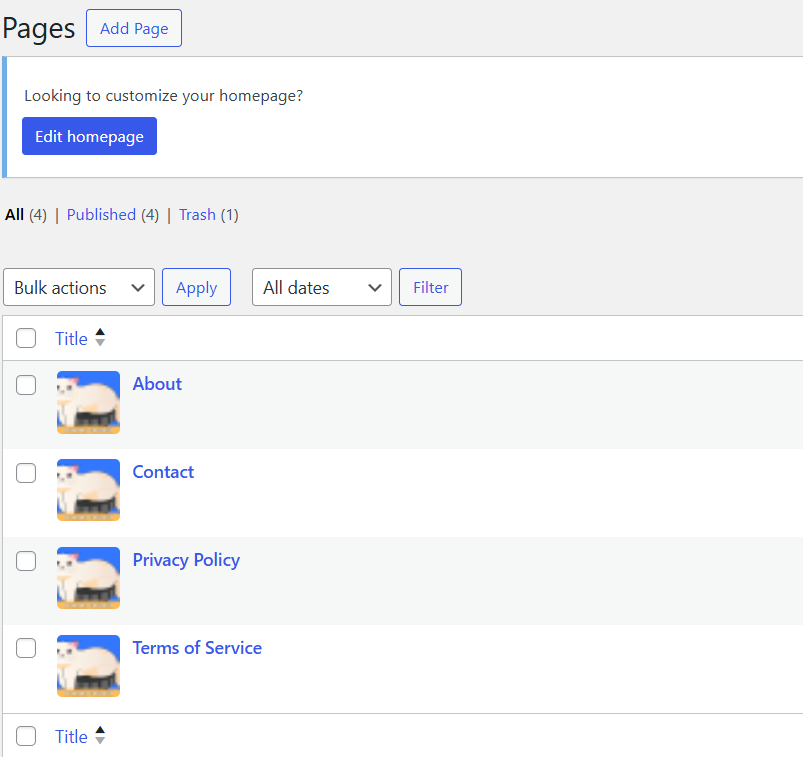Open the Edit homepage button
The height and width of the screenshot is (757, 803).
[x=89, y=136]
